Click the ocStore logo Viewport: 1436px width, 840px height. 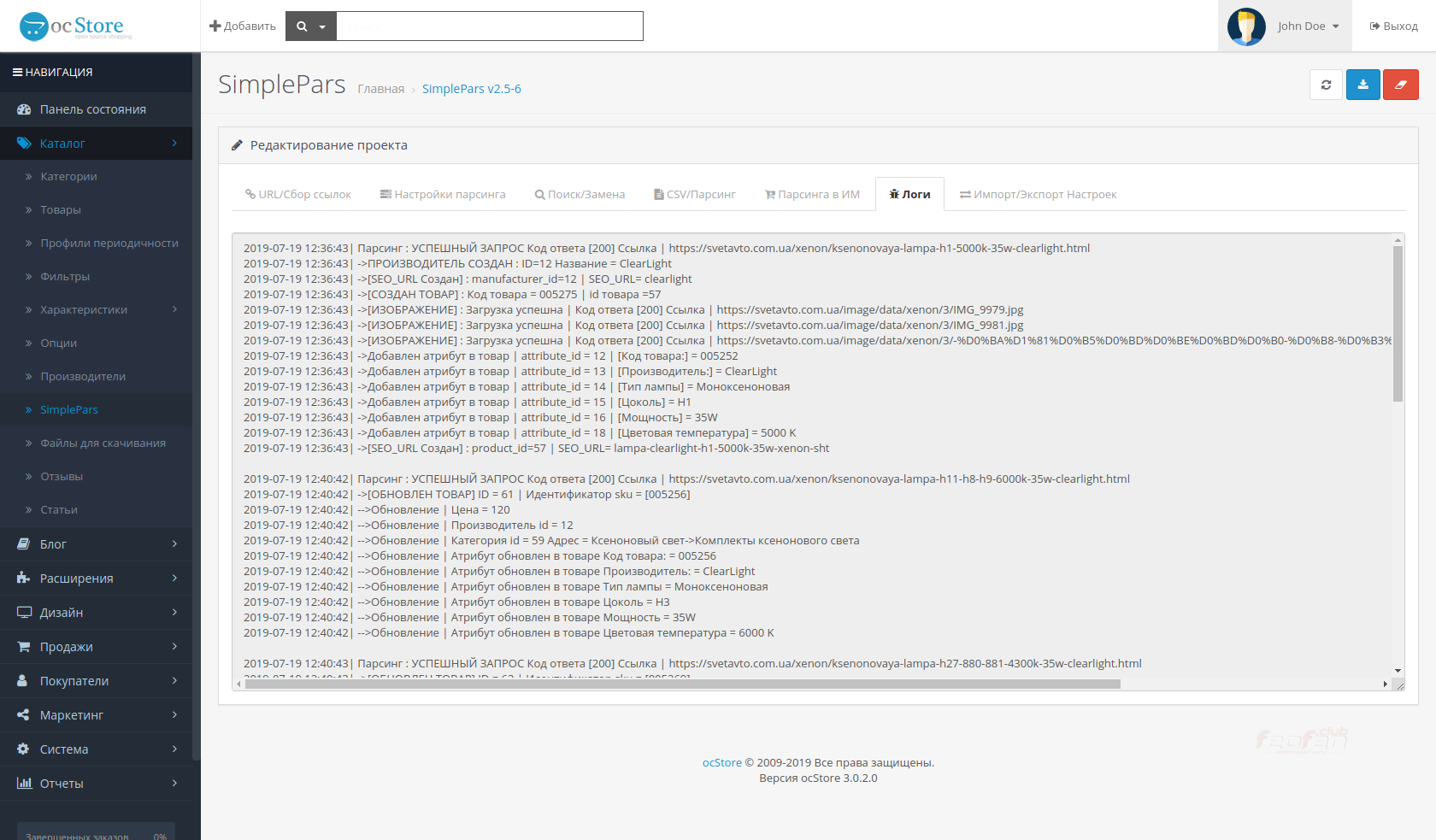pyautogui.click(x=75, y=26)
